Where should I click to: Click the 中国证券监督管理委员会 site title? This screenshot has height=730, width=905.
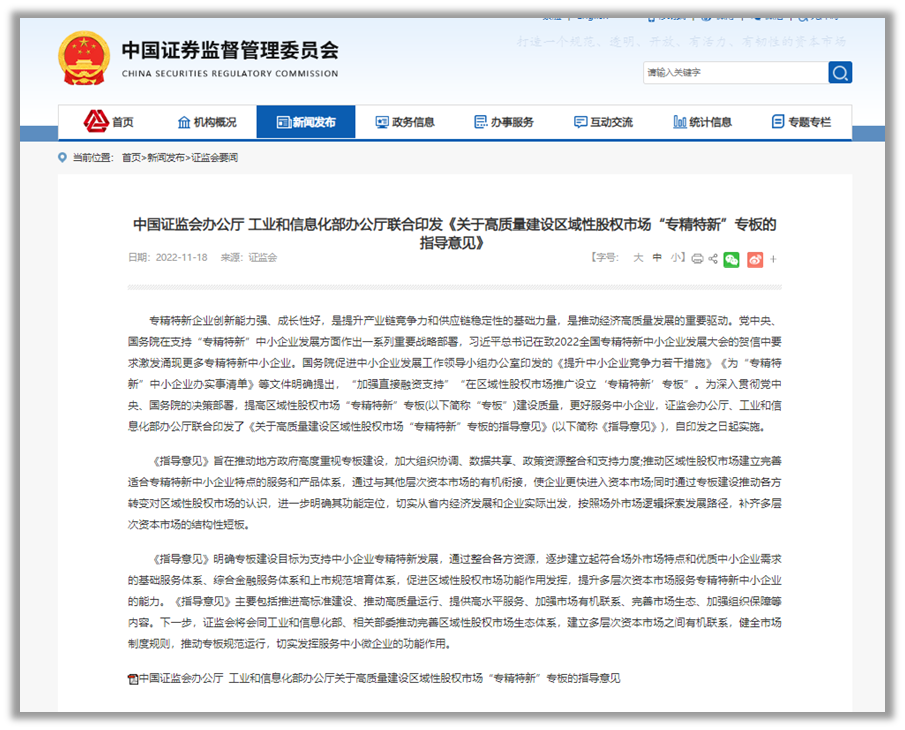pyautogui.click(x=230, y=50)
